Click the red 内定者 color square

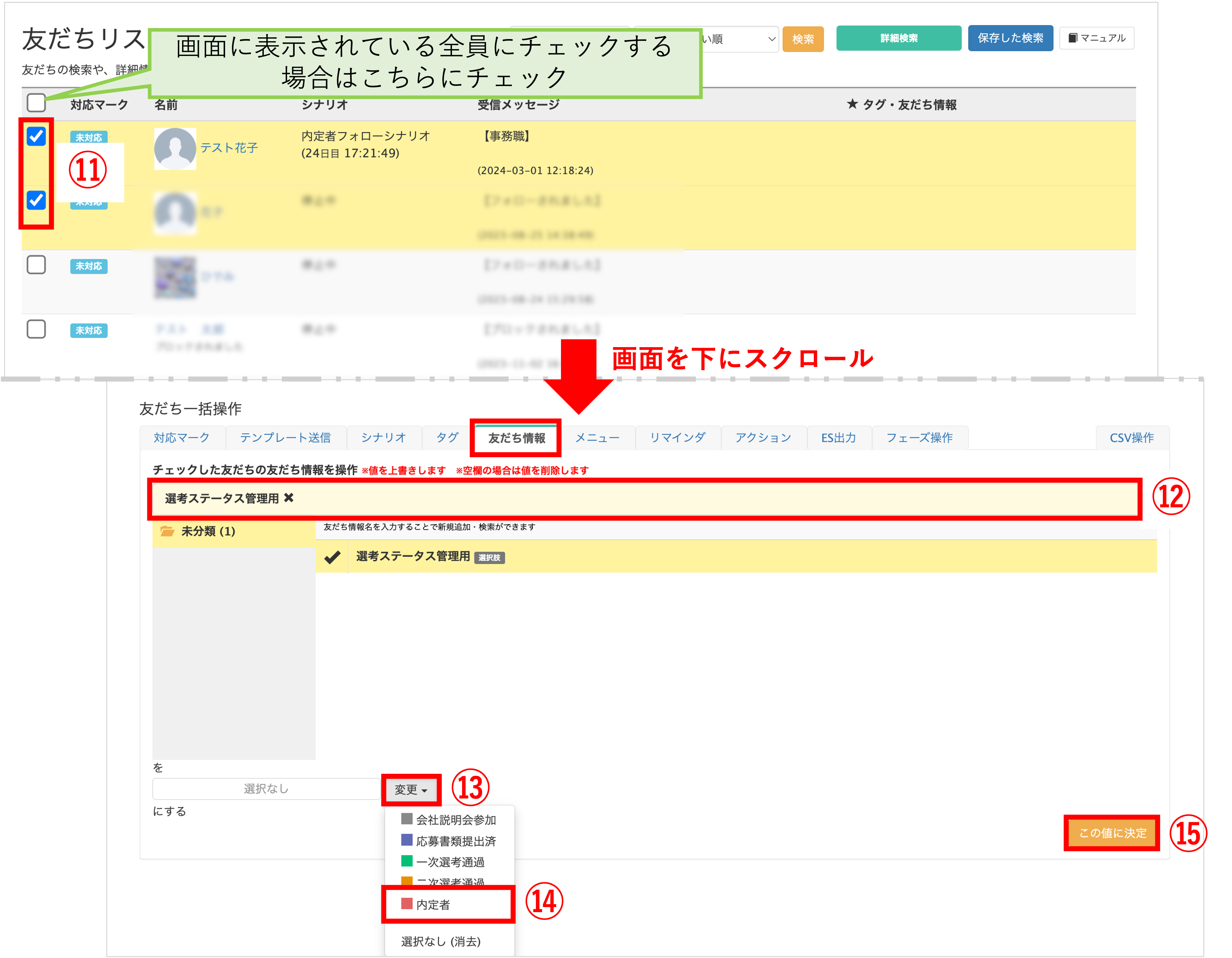point(407,904)
